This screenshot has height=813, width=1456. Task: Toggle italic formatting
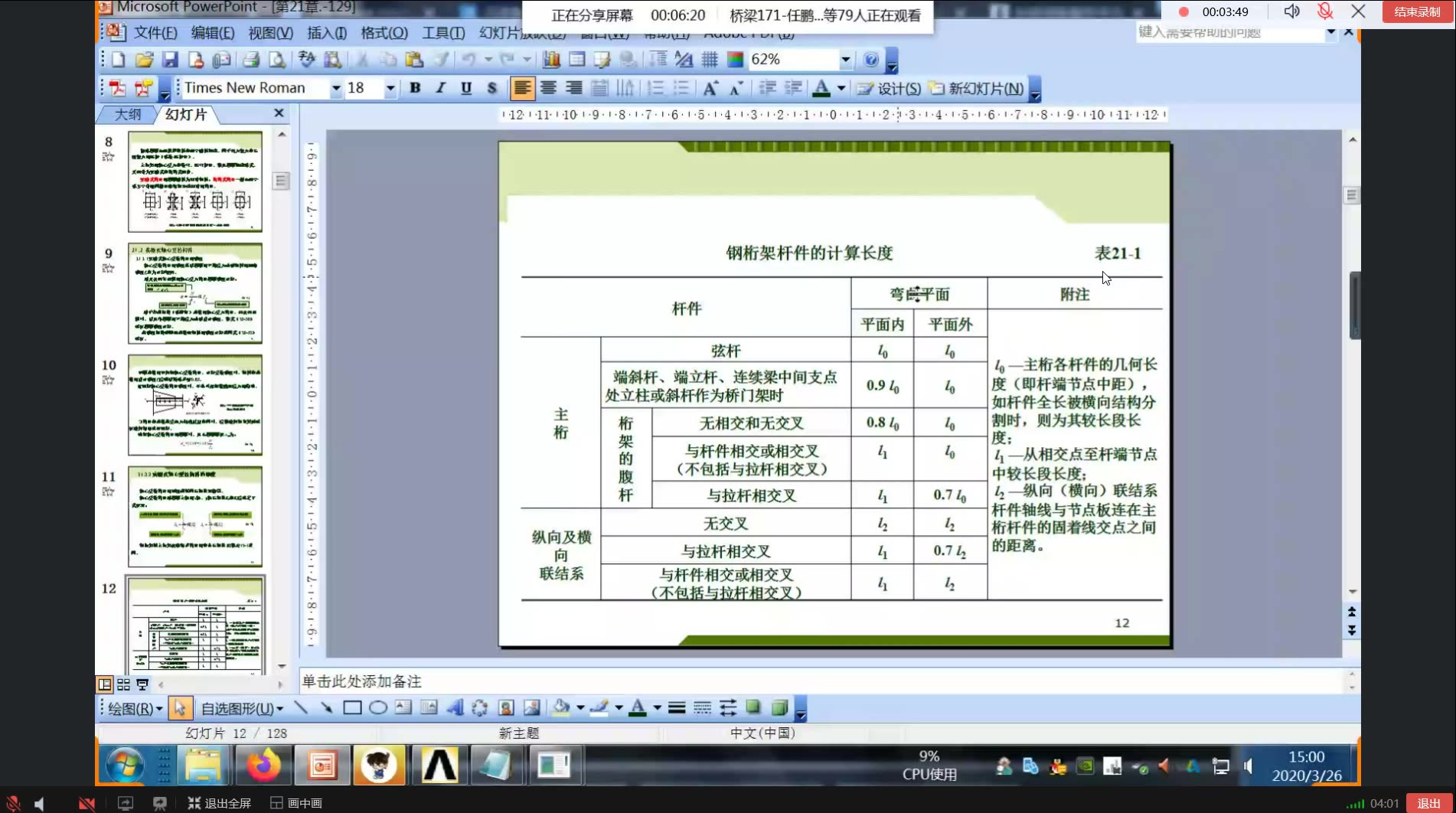tap(441, 88)
